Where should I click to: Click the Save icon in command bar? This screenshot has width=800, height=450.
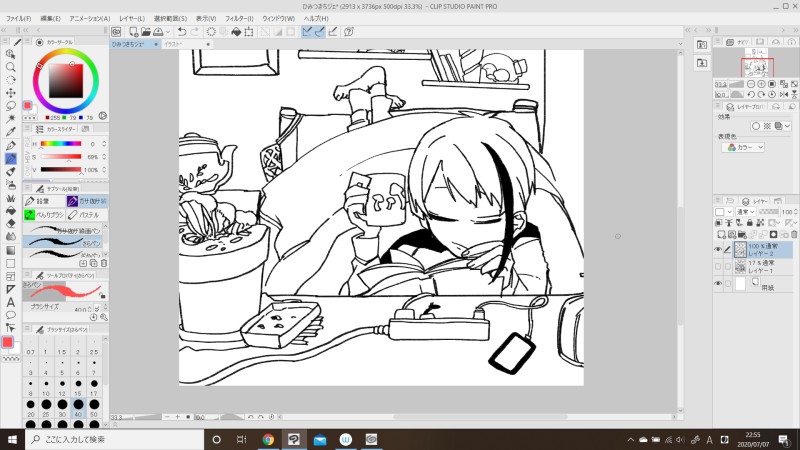pos(158,32)
